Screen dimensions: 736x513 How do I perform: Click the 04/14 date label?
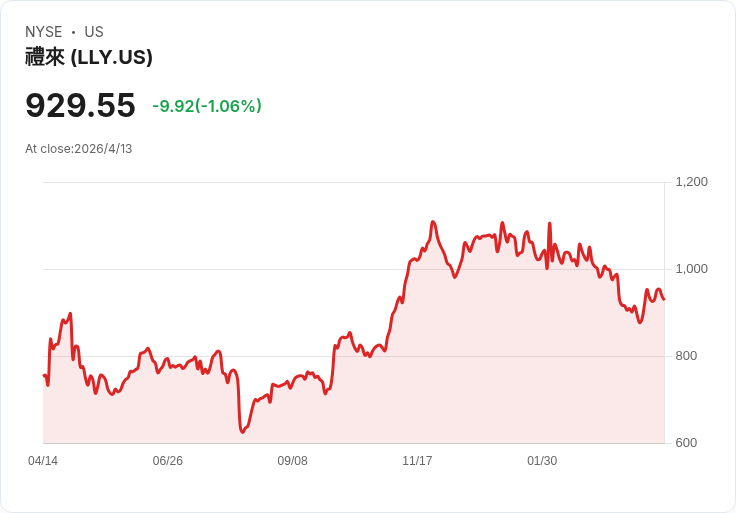43,461
